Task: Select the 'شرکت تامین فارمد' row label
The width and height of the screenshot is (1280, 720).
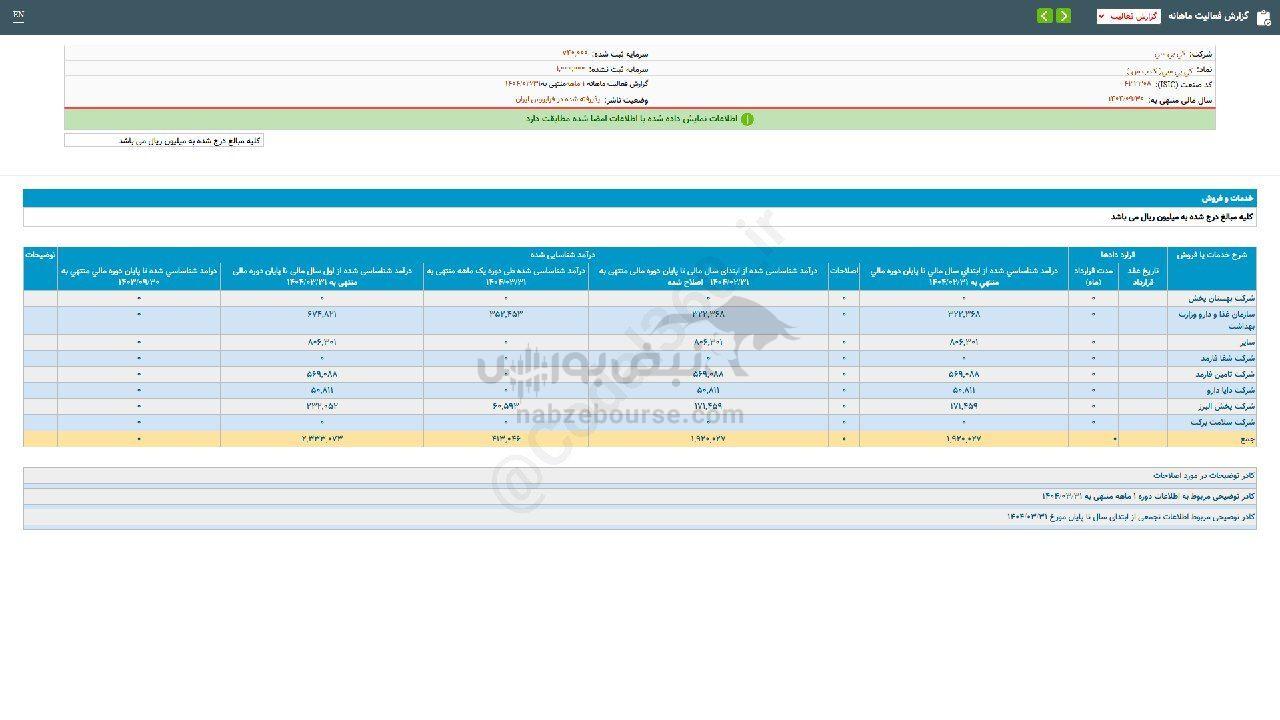Action: pyautogui.click(x=1216, y=374)
